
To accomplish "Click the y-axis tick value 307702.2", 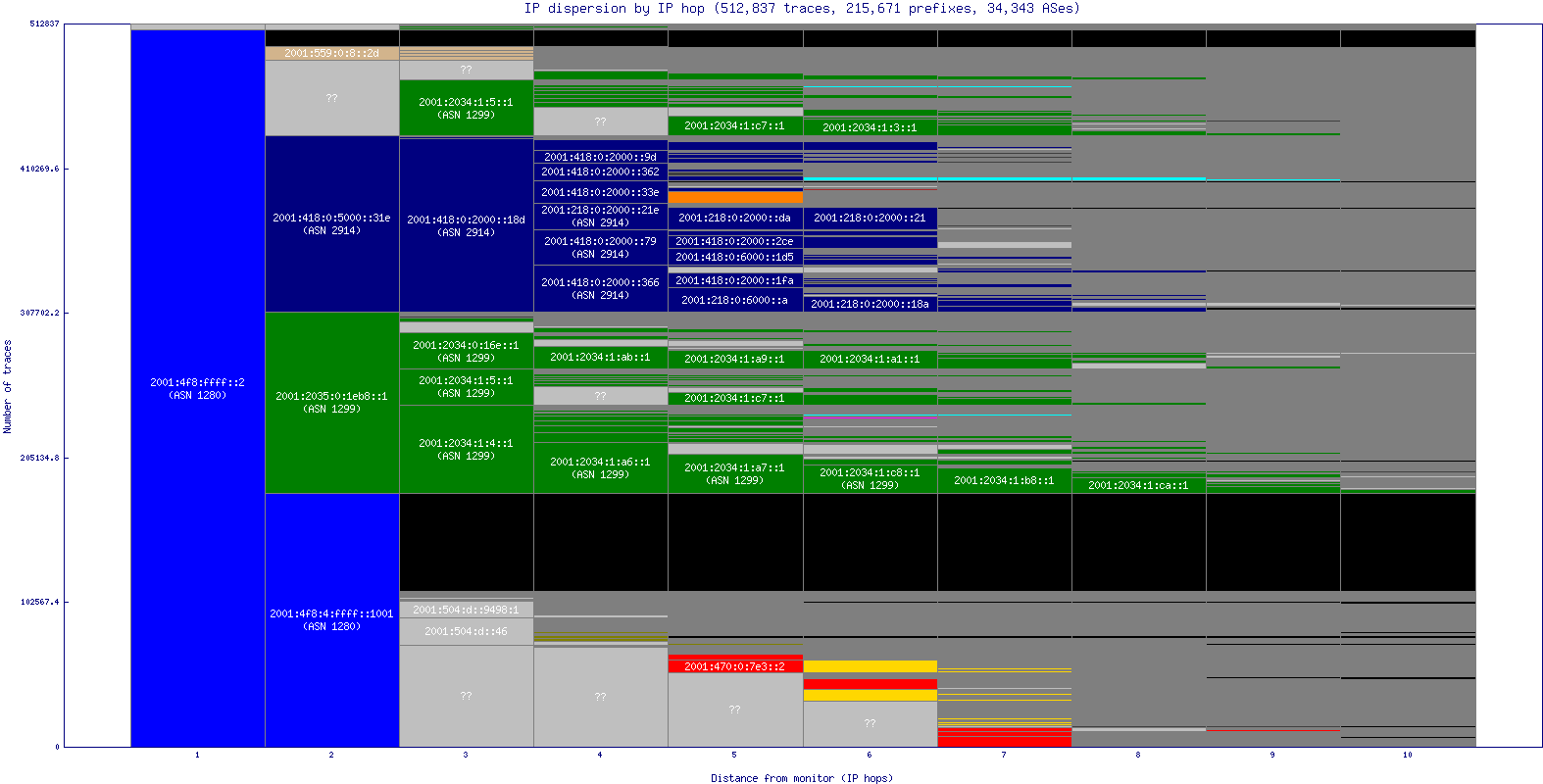I will click(x=39, y=313).
